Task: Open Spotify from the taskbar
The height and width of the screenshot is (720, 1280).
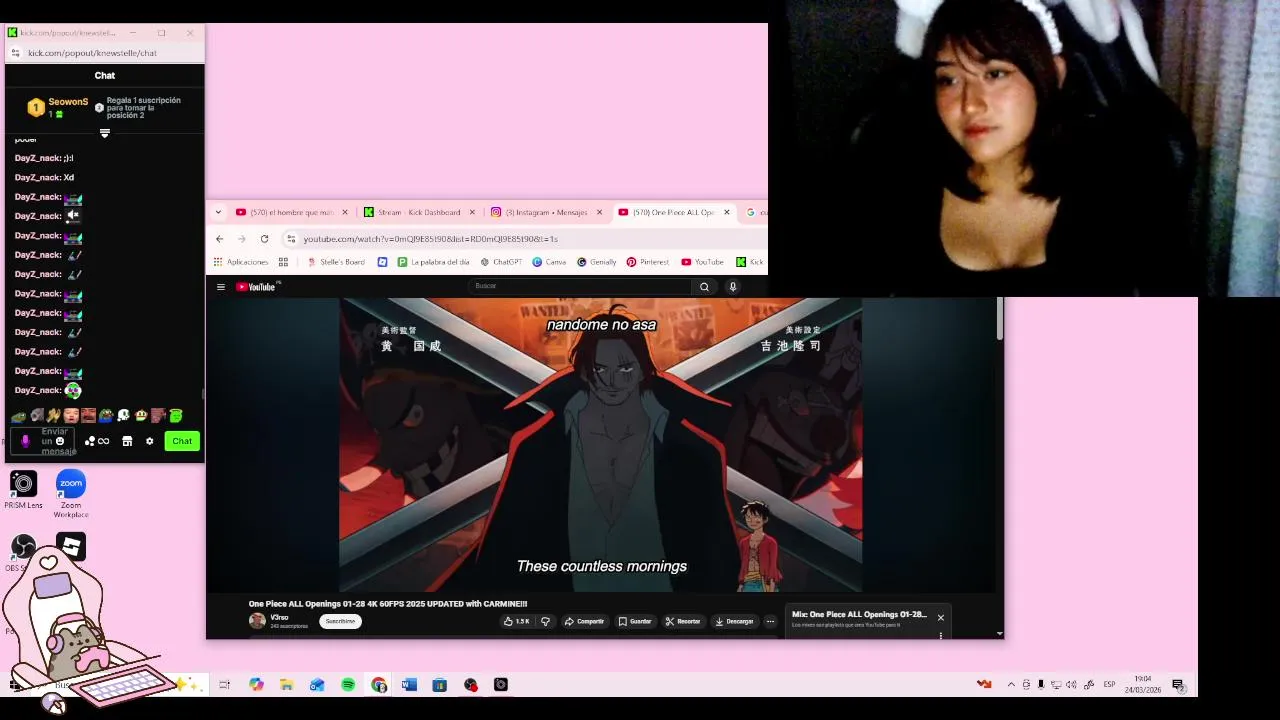Action: 348,685
